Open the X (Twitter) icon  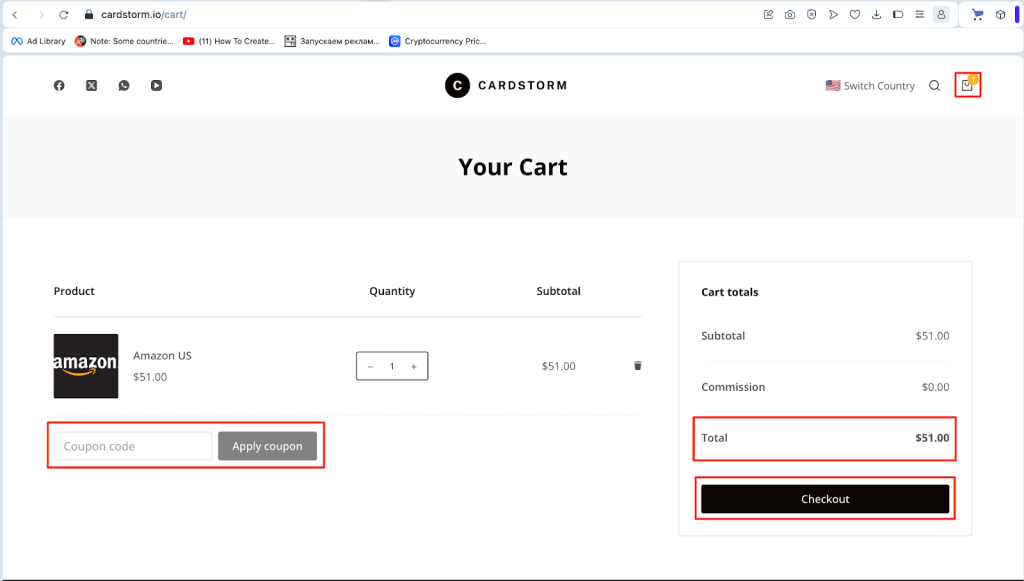point(91,85)
